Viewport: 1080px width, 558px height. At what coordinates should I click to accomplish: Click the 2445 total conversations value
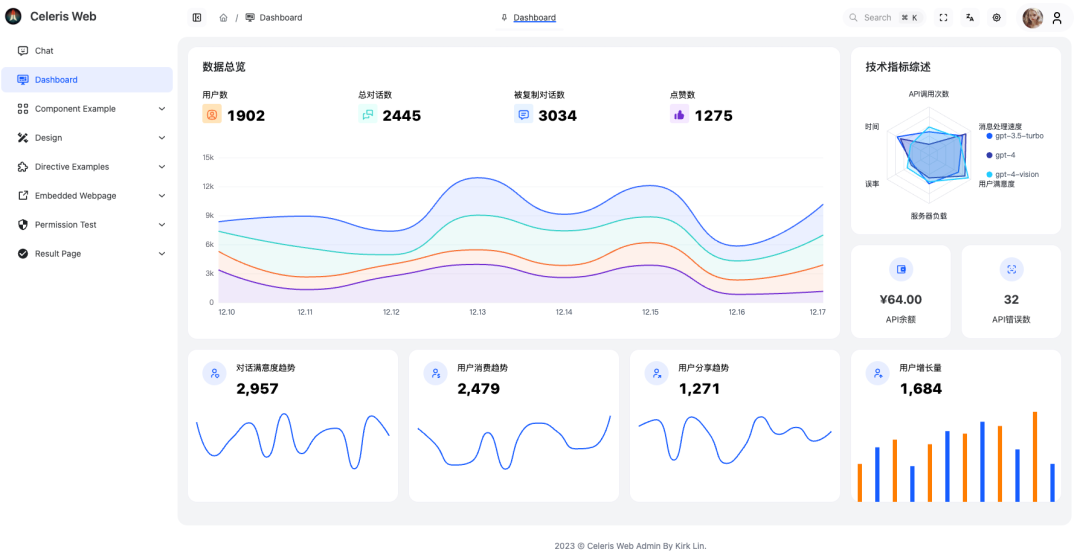402,116
